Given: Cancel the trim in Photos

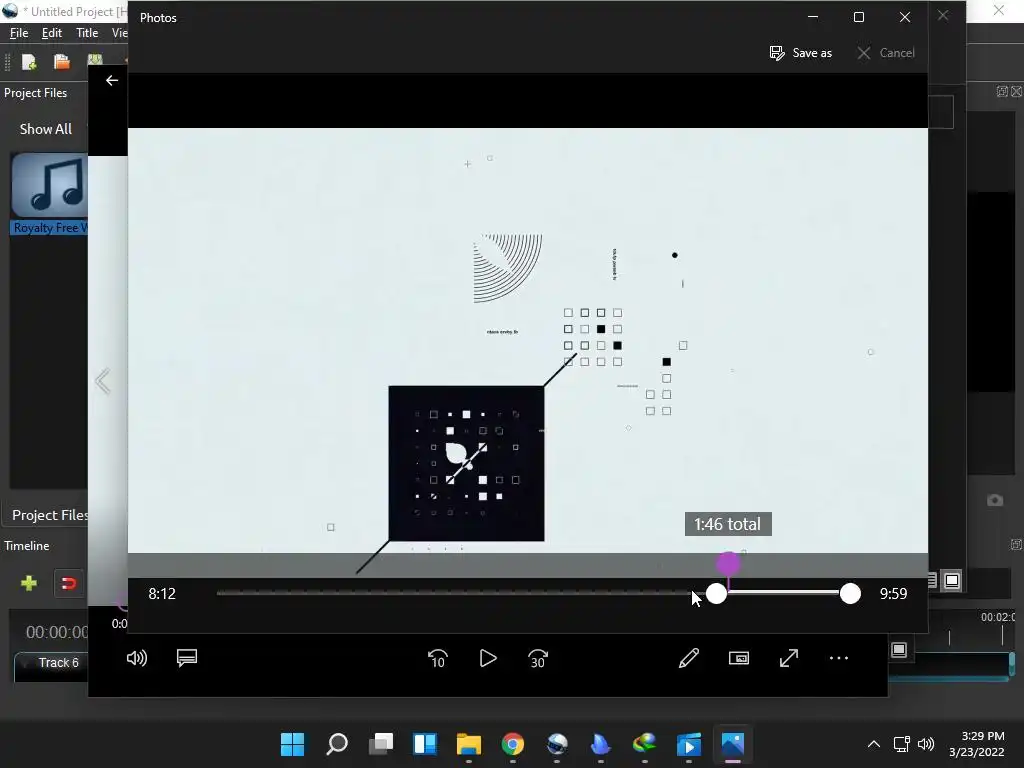Looking at the screenshot, I should pos(886,53).
